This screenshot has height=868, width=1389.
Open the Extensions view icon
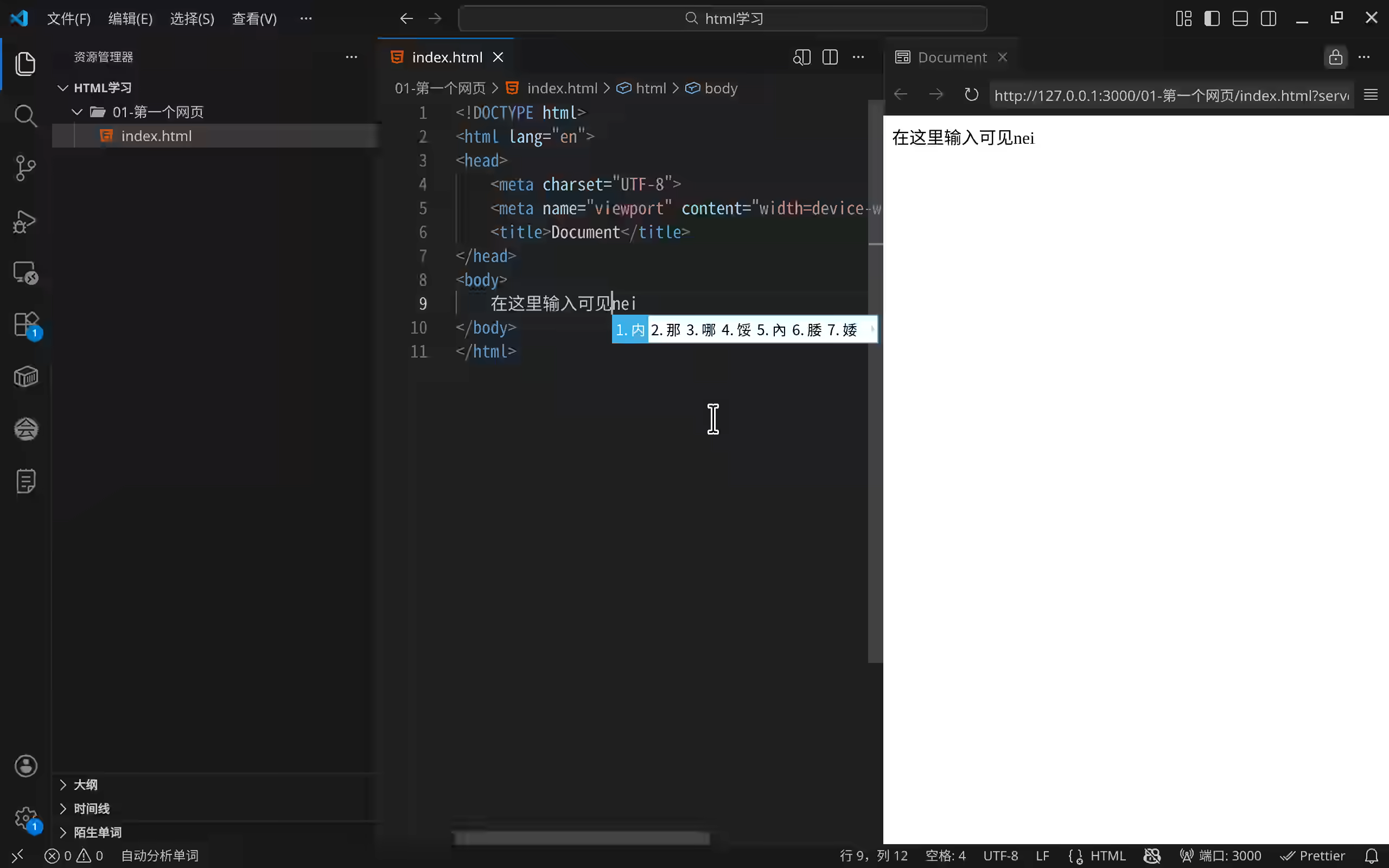coord(26,324)
